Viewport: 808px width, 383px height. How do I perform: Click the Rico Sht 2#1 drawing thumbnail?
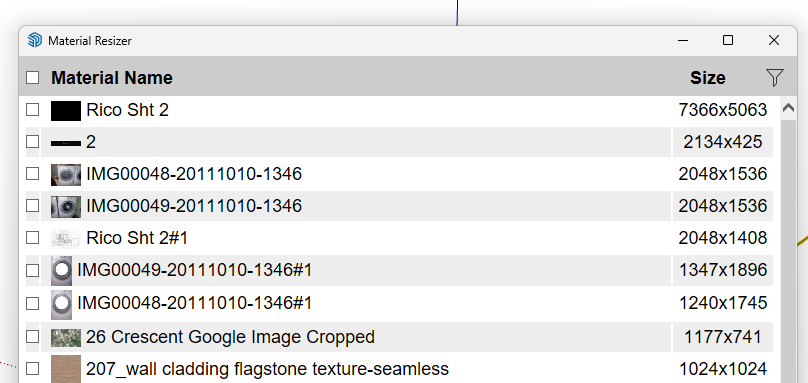66,239
